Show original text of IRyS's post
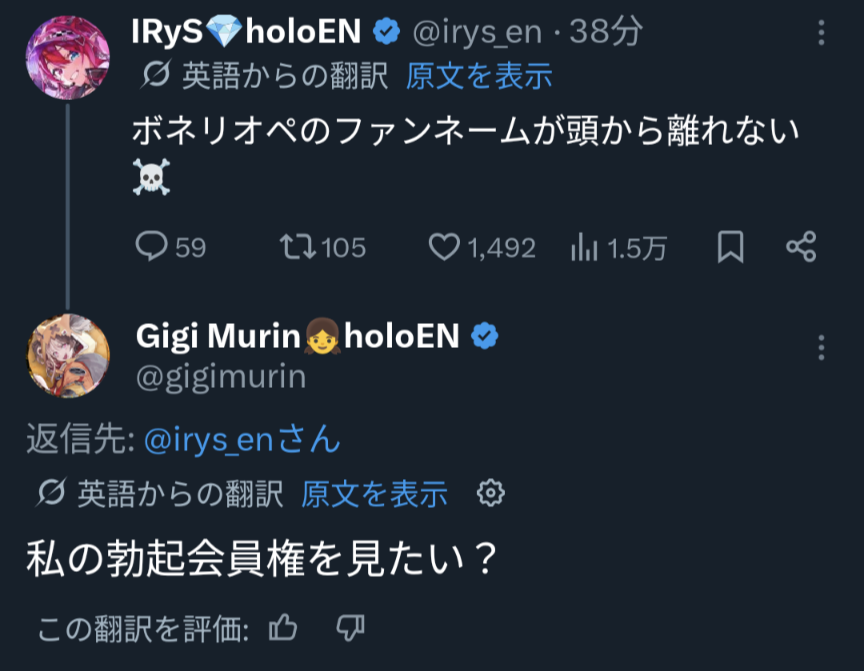This screenshot has height=671, width=864. [x=479, y=76]
